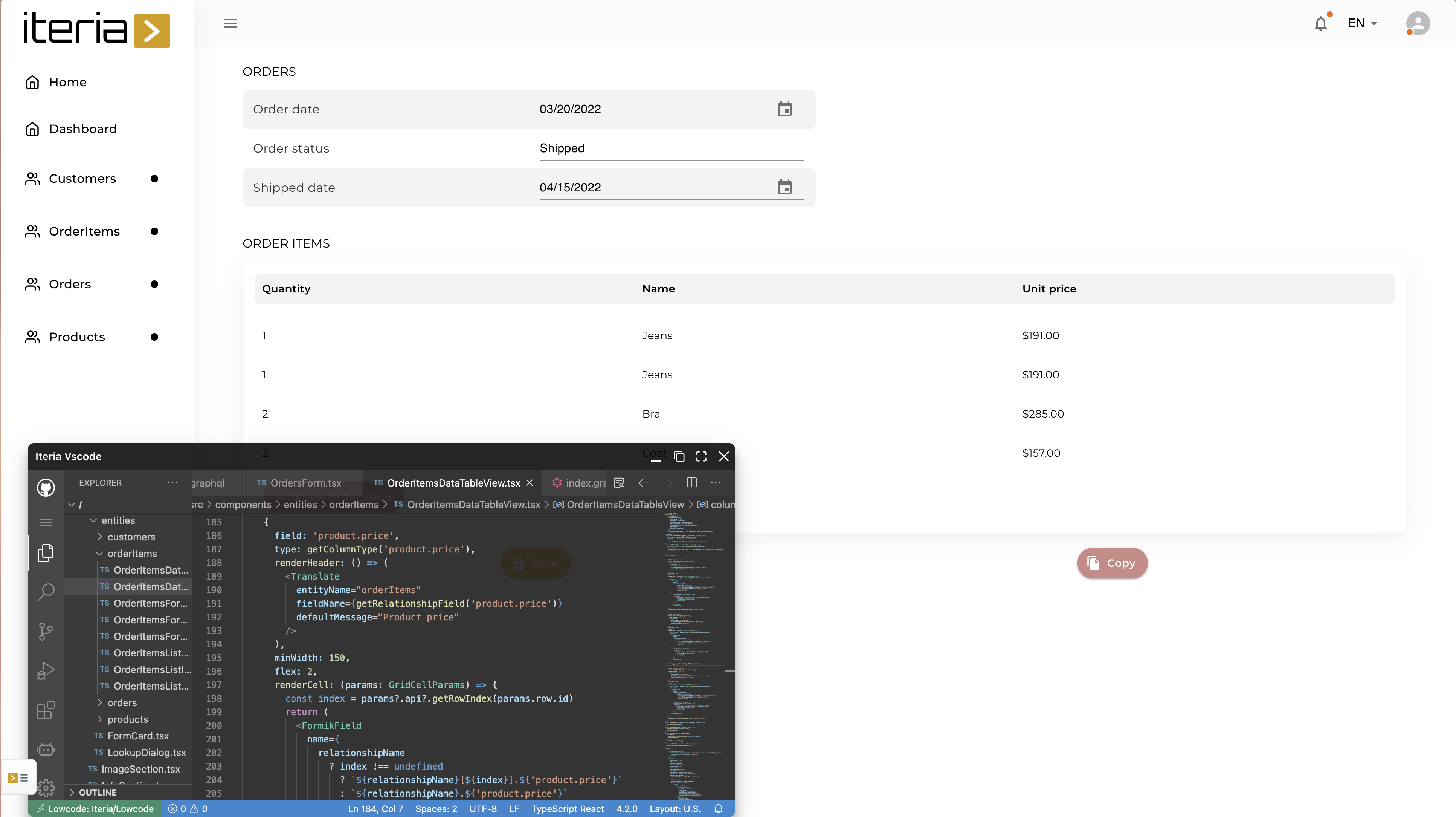Viewport: 1456px width, 817px height.
Task: Open FormCard.tsx in the file explorer
Action: coord(138,736)
